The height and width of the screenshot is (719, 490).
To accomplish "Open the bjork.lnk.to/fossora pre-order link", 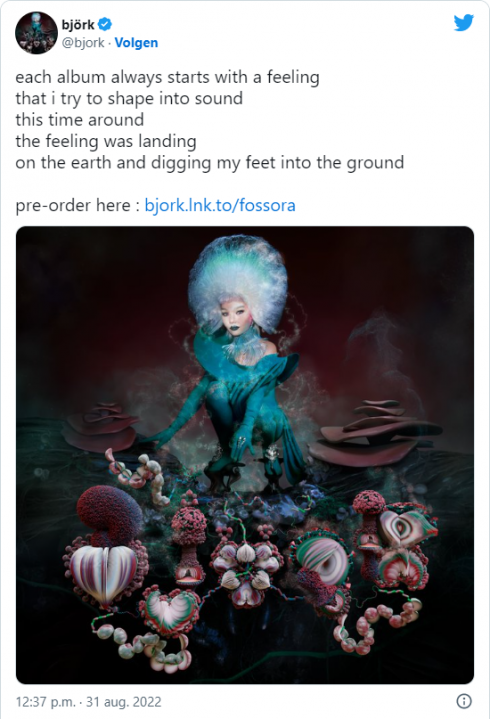I will pyautogui.click(x=220, y=205).
